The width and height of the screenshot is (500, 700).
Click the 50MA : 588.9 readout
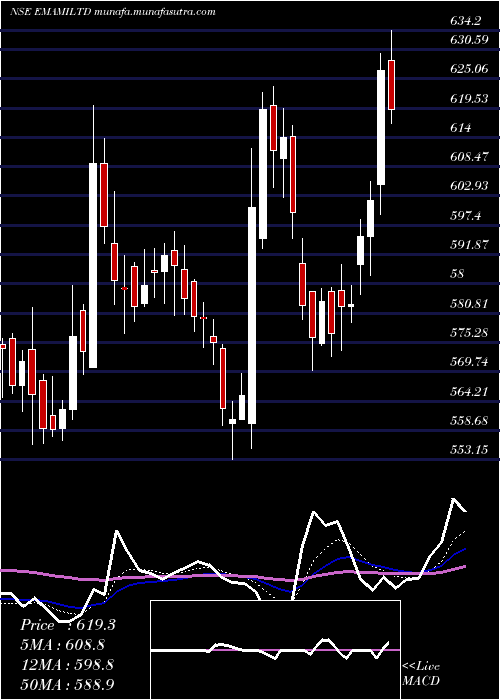67,684
